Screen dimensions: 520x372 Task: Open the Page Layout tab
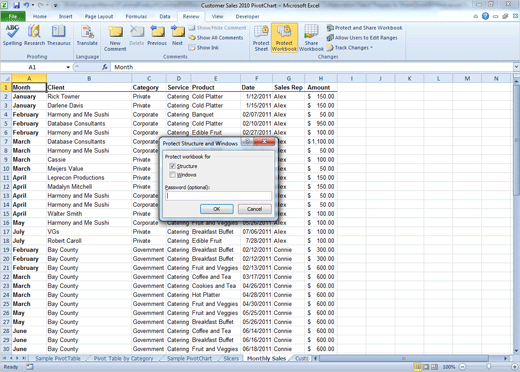(99, 16)
